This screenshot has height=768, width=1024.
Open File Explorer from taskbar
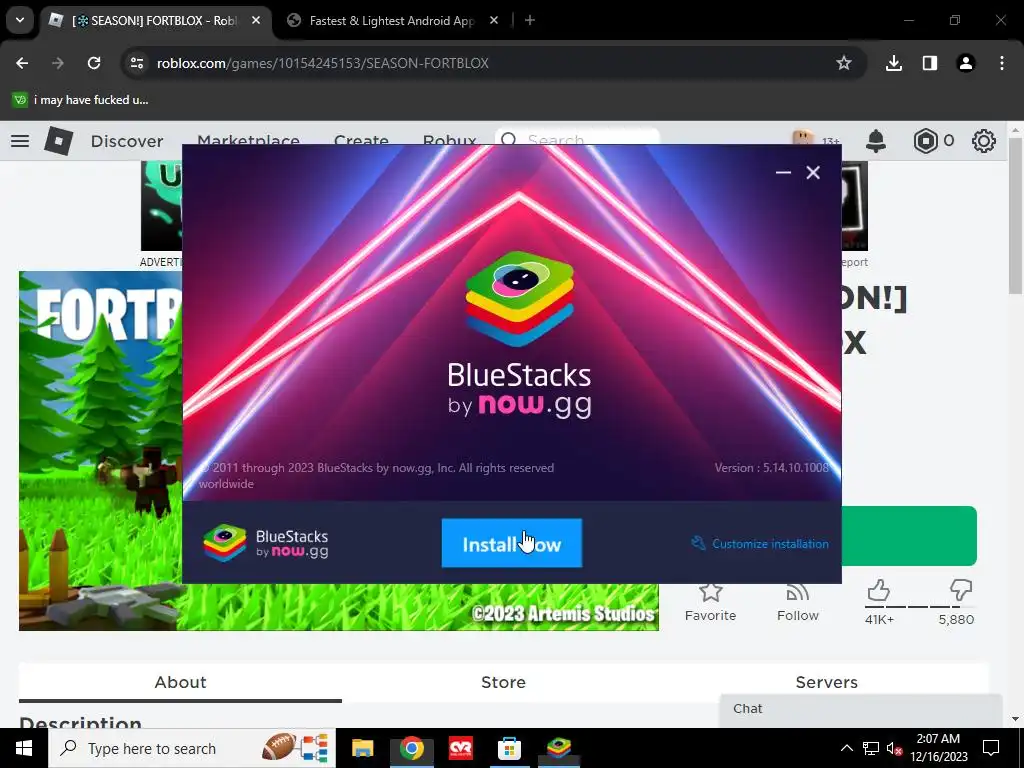coord(362,748)
